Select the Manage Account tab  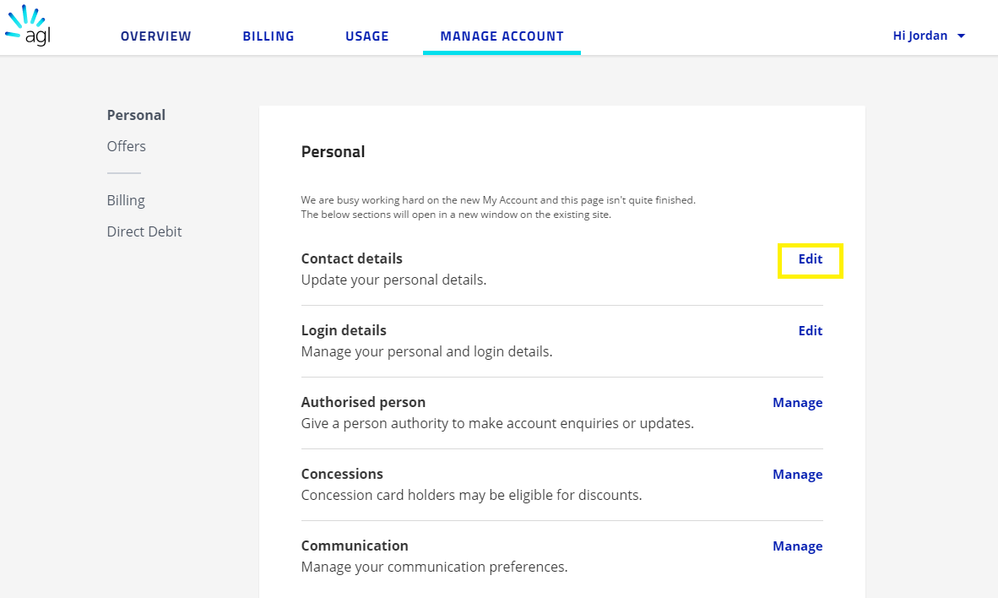click(501, 36)
